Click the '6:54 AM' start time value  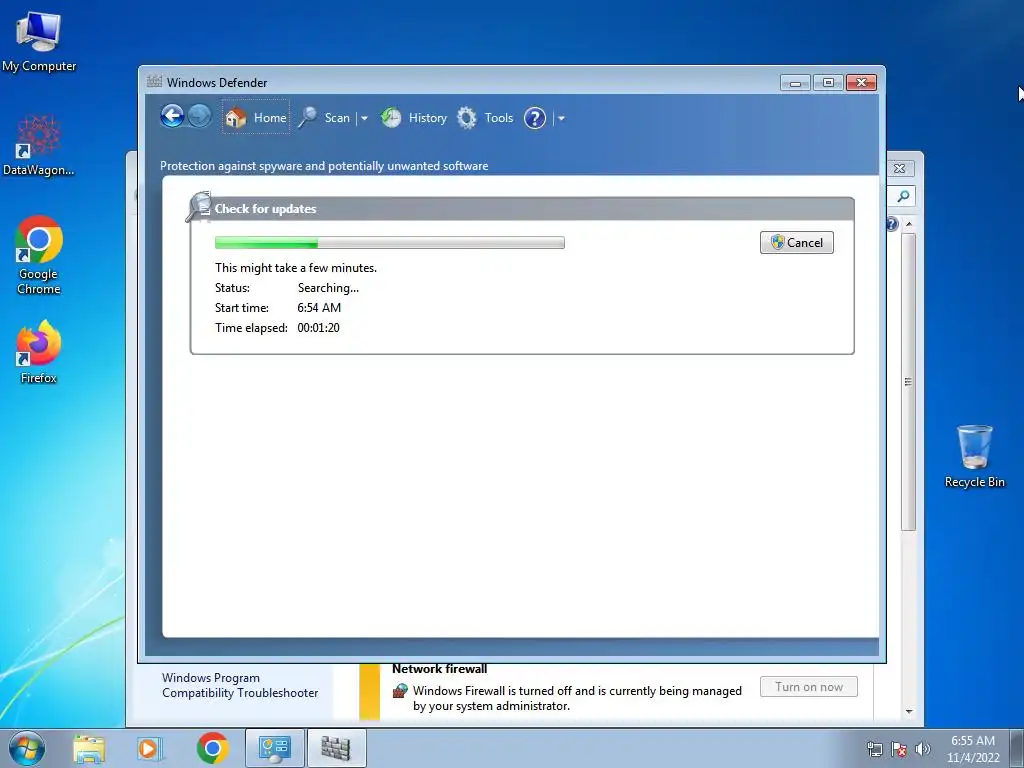(319, 308)
